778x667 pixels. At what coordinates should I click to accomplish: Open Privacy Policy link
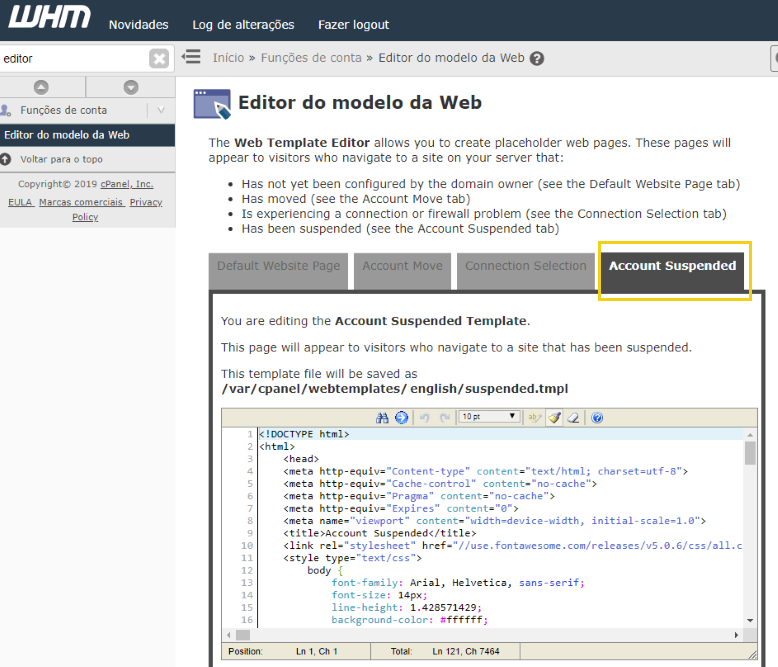click(x=145, y=202)
